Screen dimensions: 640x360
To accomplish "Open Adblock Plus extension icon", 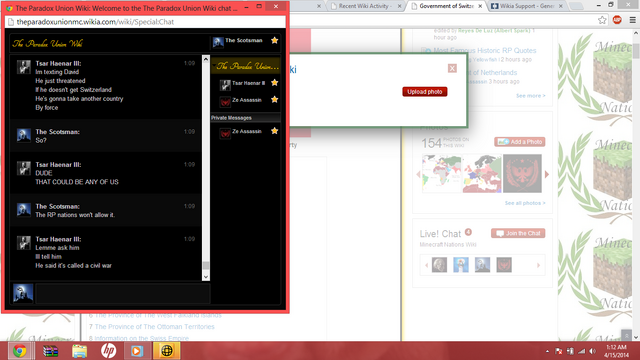I will coord(617,20).
